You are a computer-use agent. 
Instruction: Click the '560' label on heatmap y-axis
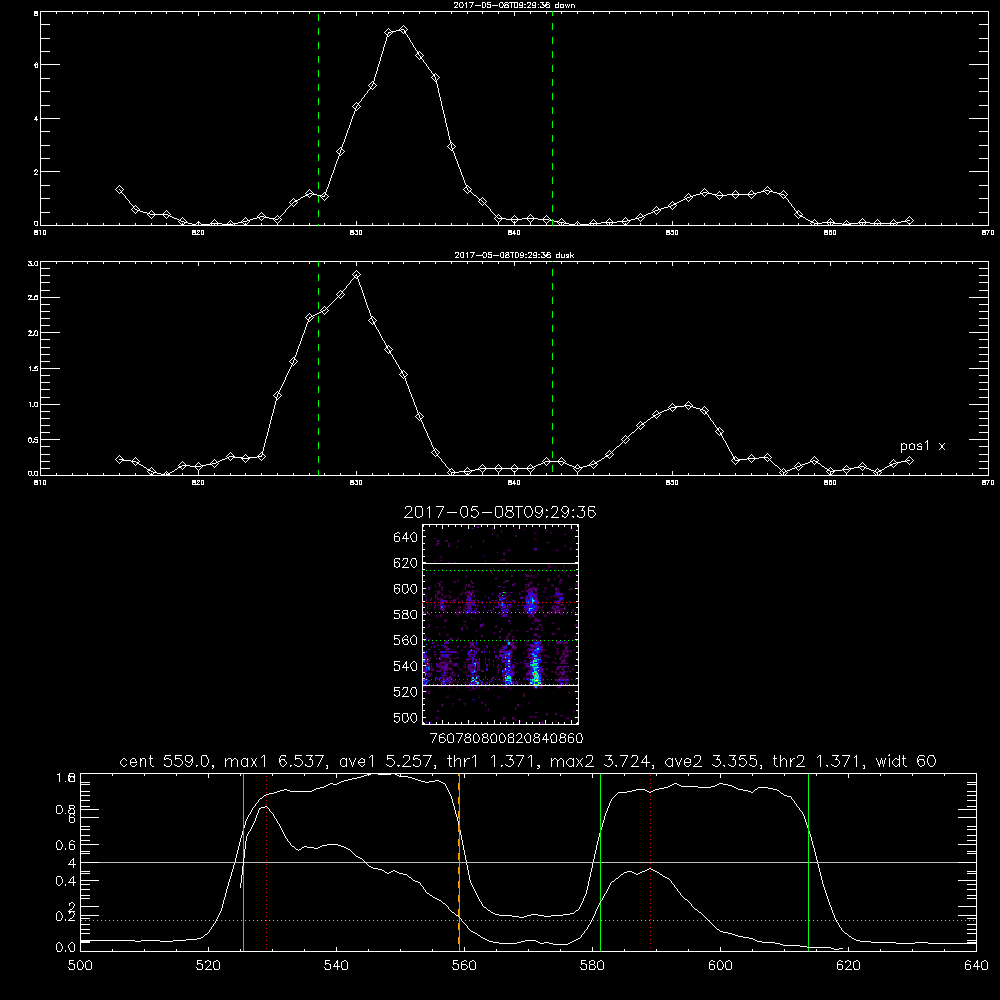(x=406, y=640)
